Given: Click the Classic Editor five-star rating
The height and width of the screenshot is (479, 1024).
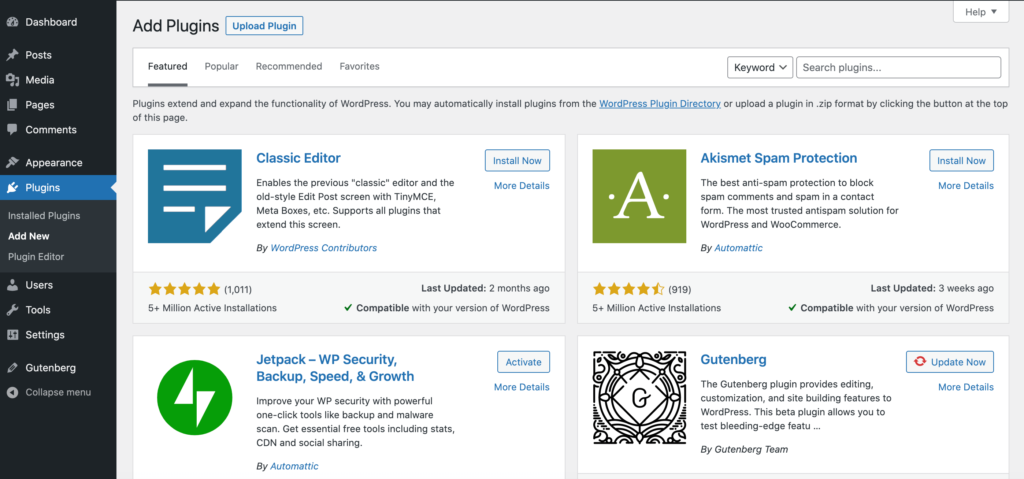Looking at the screenshot, I should (x=185, y=289).
